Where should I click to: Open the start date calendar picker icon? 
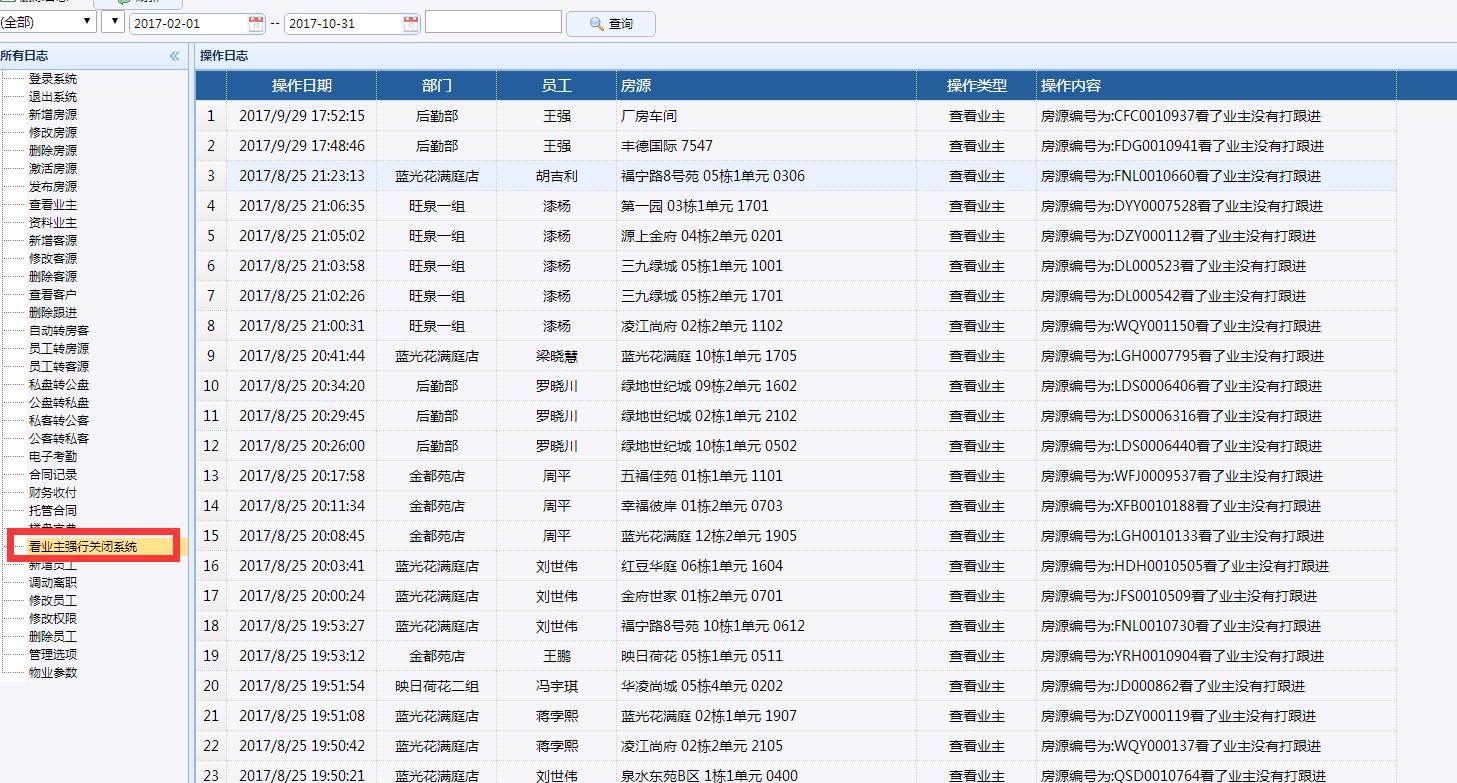coord(256,23)
